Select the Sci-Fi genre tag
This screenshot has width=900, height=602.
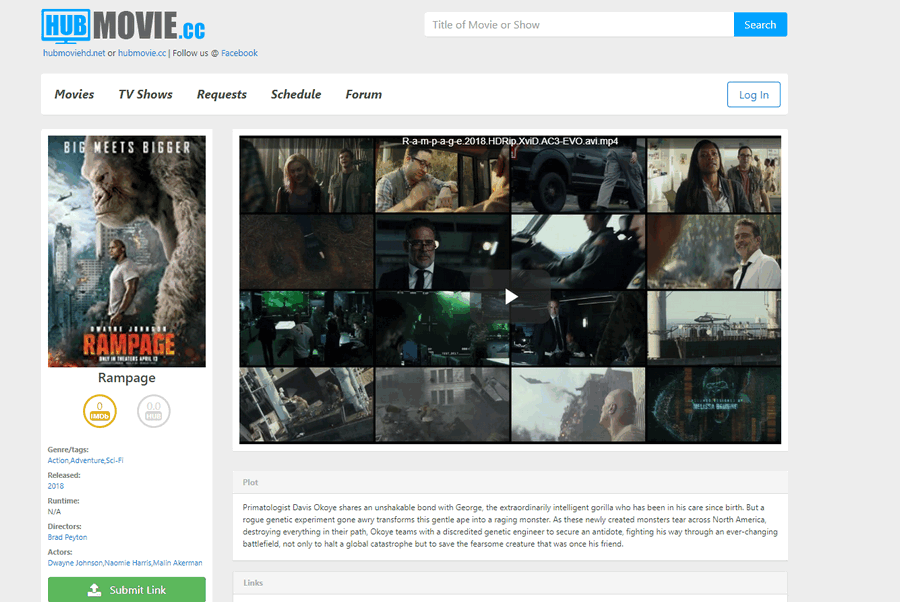coord(115,460)
